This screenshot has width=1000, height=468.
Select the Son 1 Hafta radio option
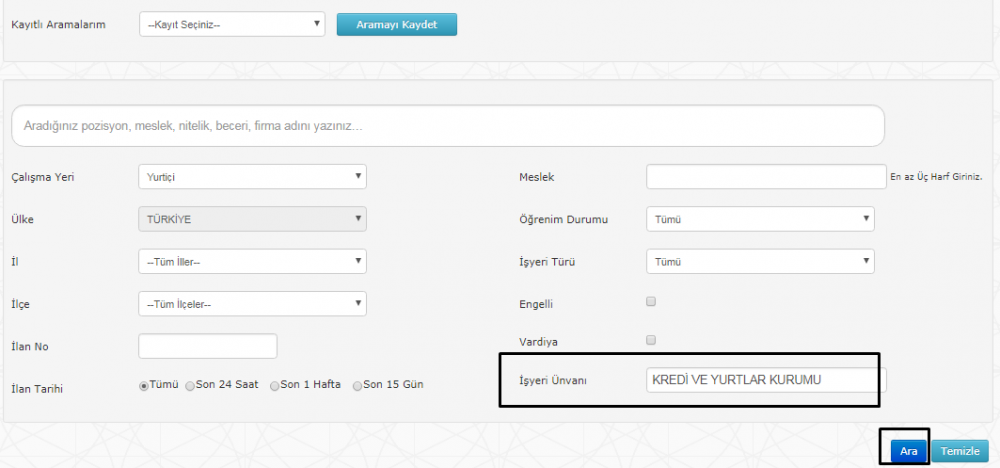pyautogui.click(x=274, y=385)
